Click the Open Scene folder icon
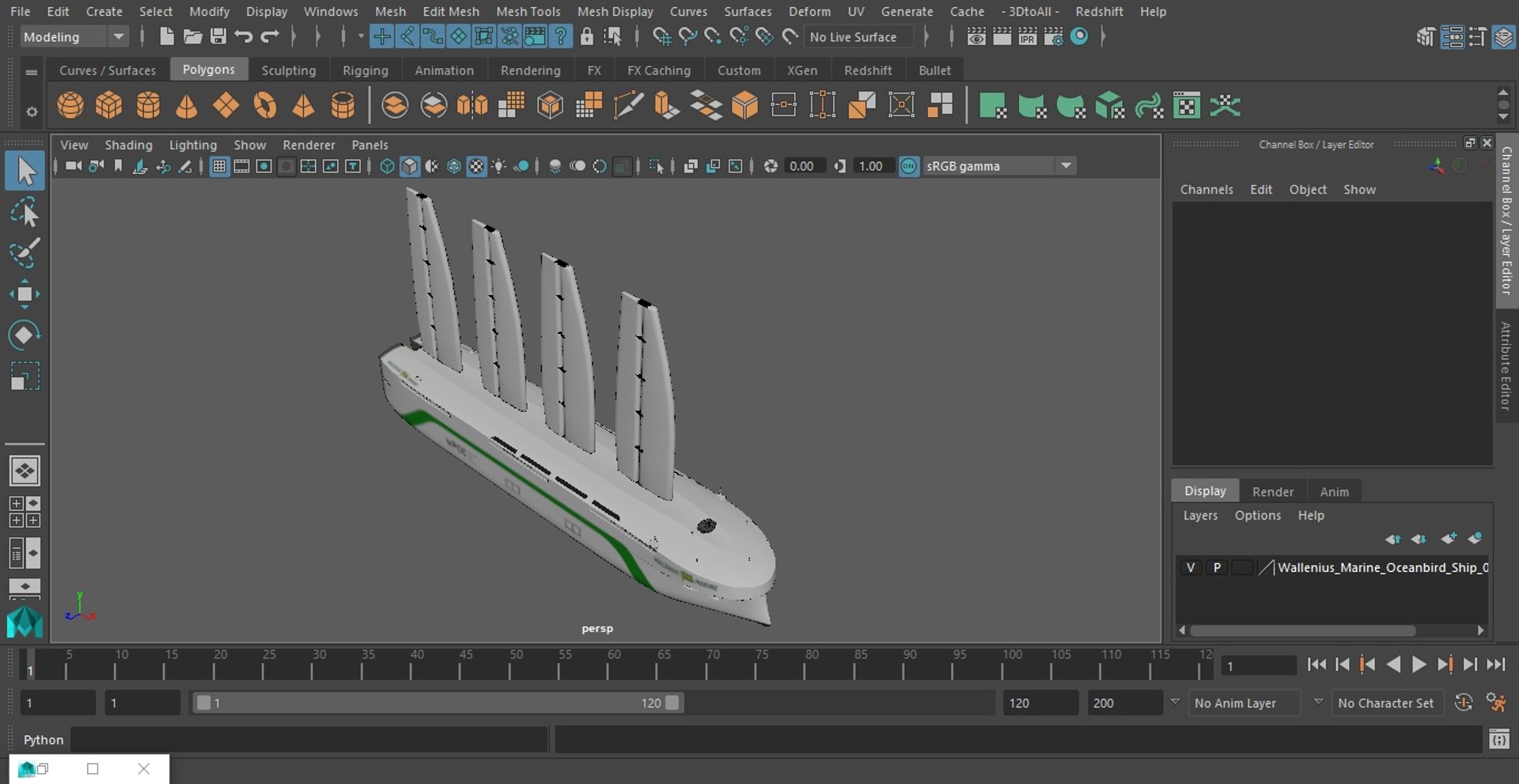Screen dimensions: 1519x784 click(x=192, y=36)
